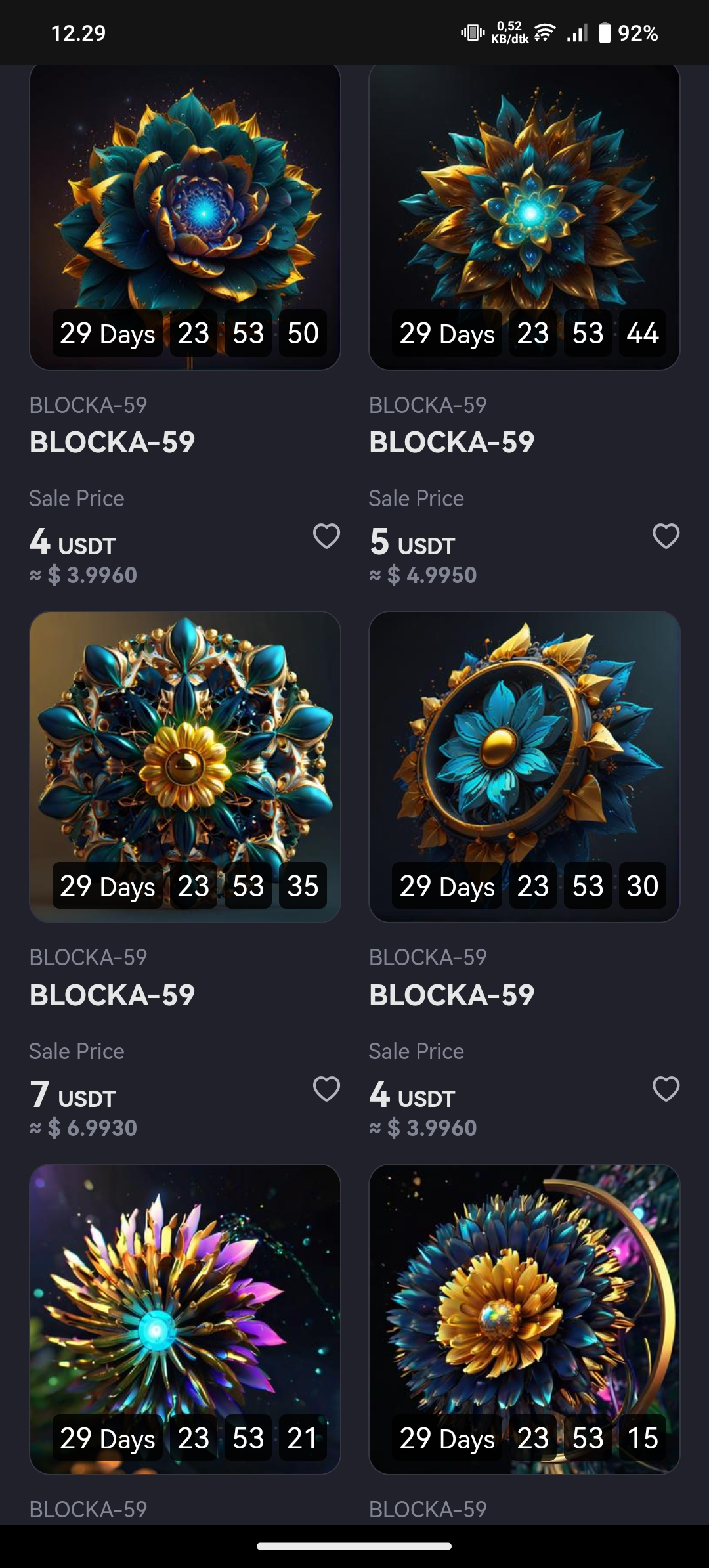Like the 7 USDT mandala NFT

(326, 1089)
